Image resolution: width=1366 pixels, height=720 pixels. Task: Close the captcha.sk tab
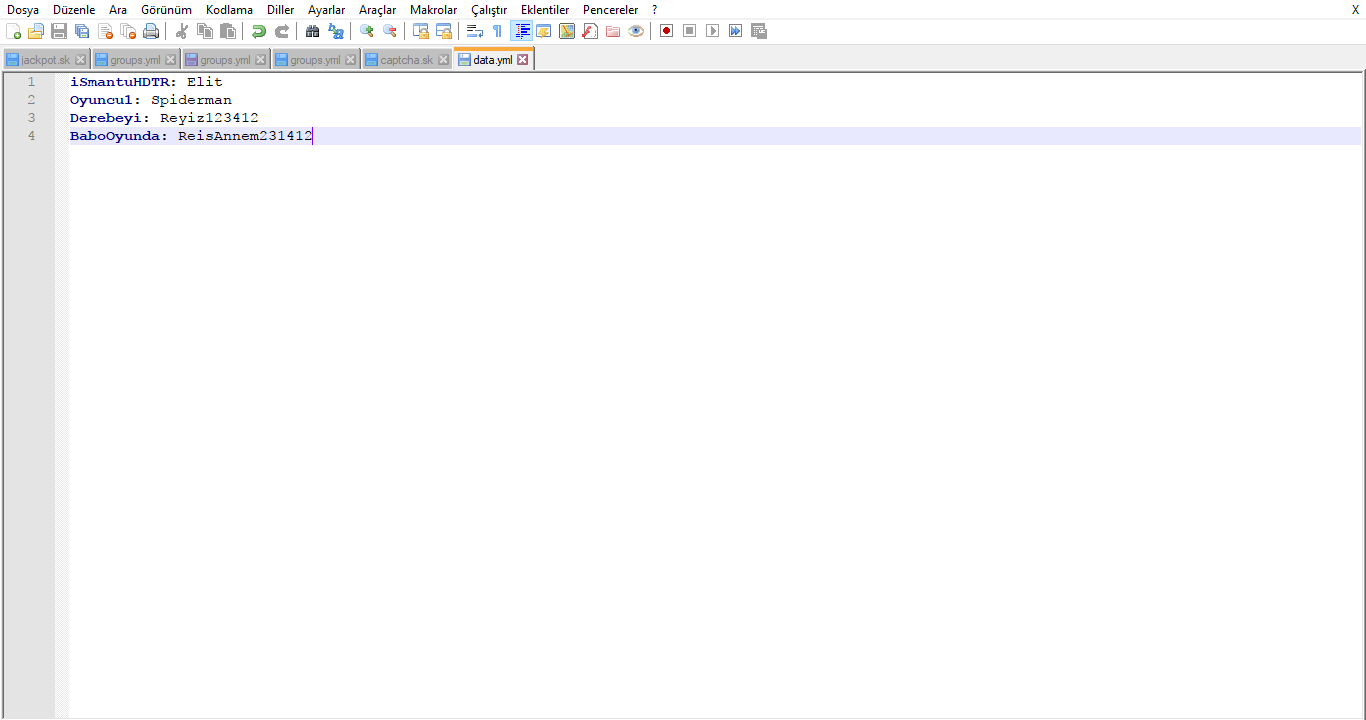(443, 60)
